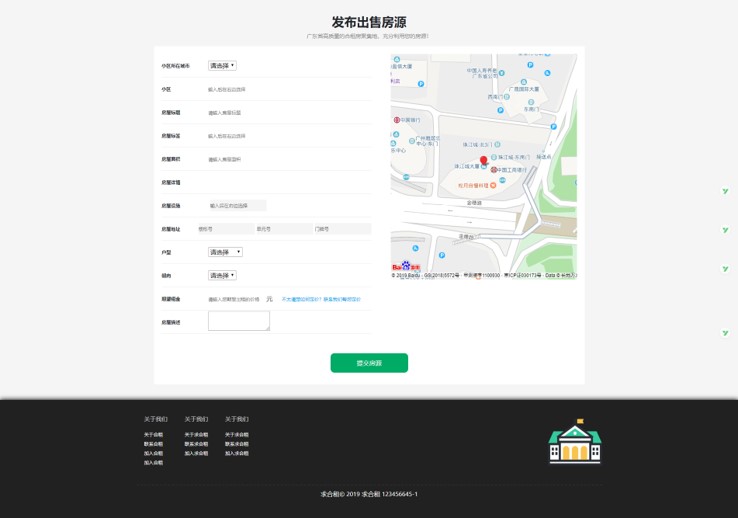This screenshot has height=518, width=738.
Task: Click the red location marker on the map
Action: 483,160
